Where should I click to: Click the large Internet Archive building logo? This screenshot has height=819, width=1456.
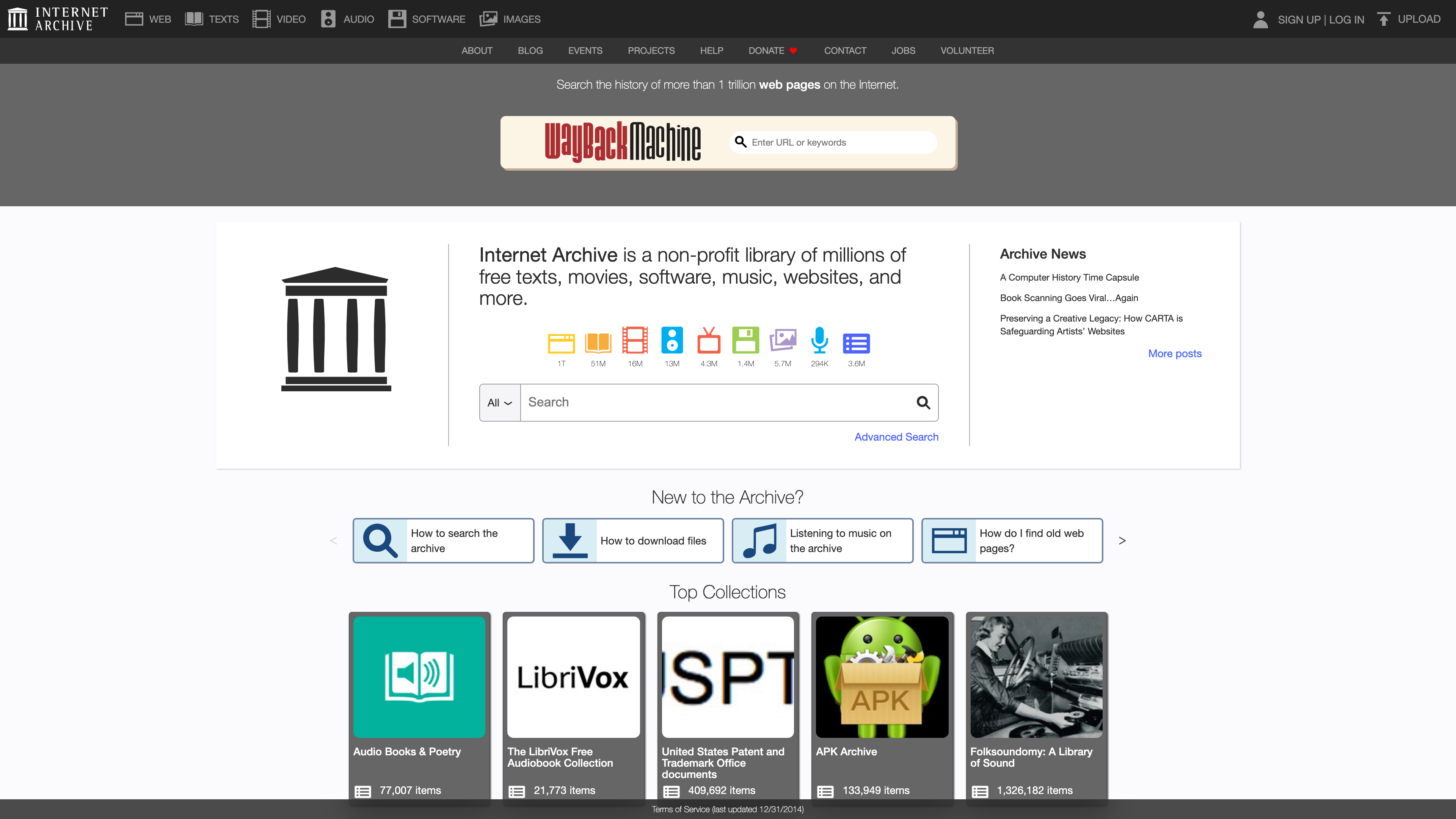point(336,329)
